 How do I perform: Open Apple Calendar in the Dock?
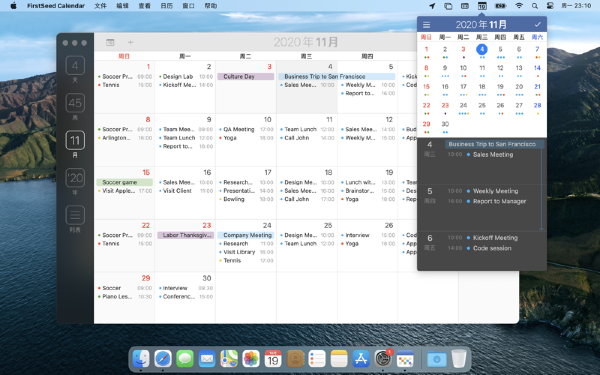(x=273, y=359)
